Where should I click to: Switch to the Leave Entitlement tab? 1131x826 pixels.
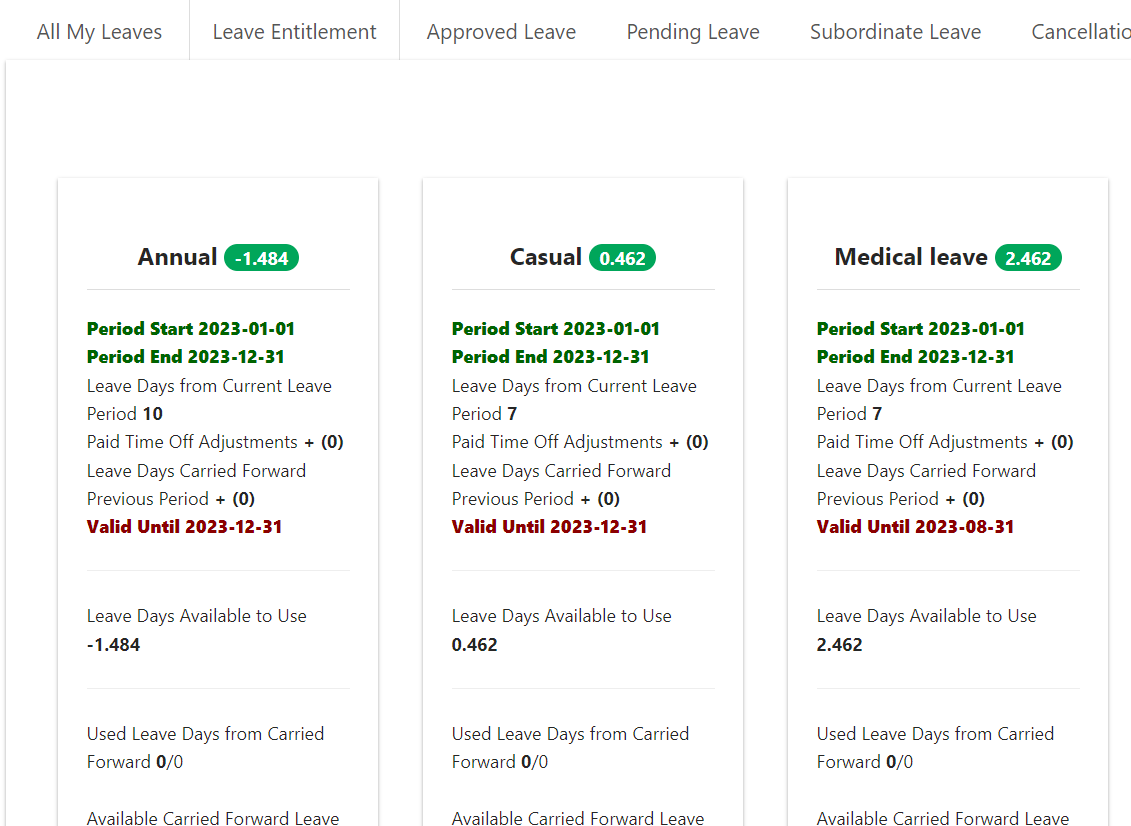[x=294, y=32]
